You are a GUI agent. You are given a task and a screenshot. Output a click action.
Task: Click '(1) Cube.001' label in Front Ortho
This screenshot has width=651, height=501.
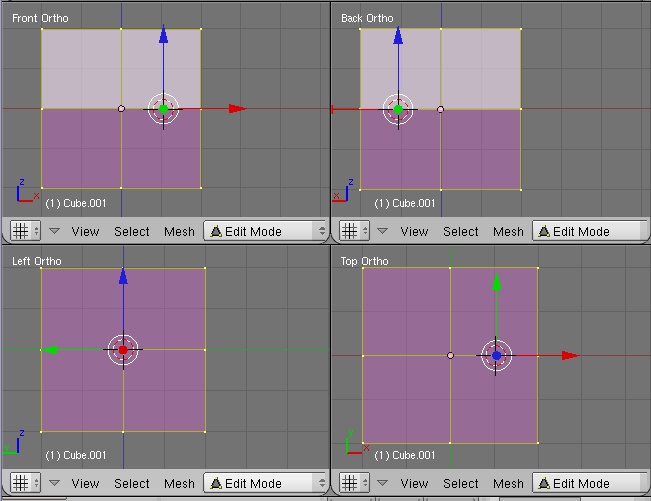pos(76,203)
